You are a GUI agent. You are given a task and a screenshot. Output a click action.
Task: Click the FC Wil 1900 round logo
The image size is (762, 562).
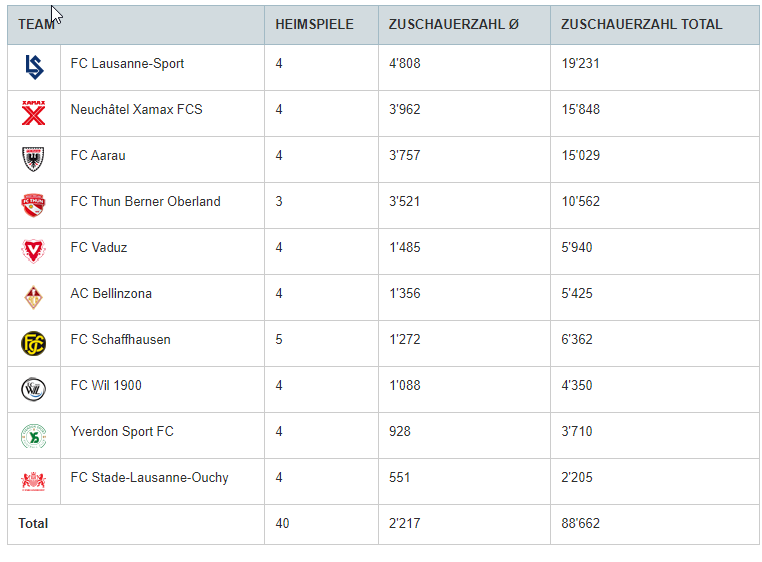click(x=34, y=389)
